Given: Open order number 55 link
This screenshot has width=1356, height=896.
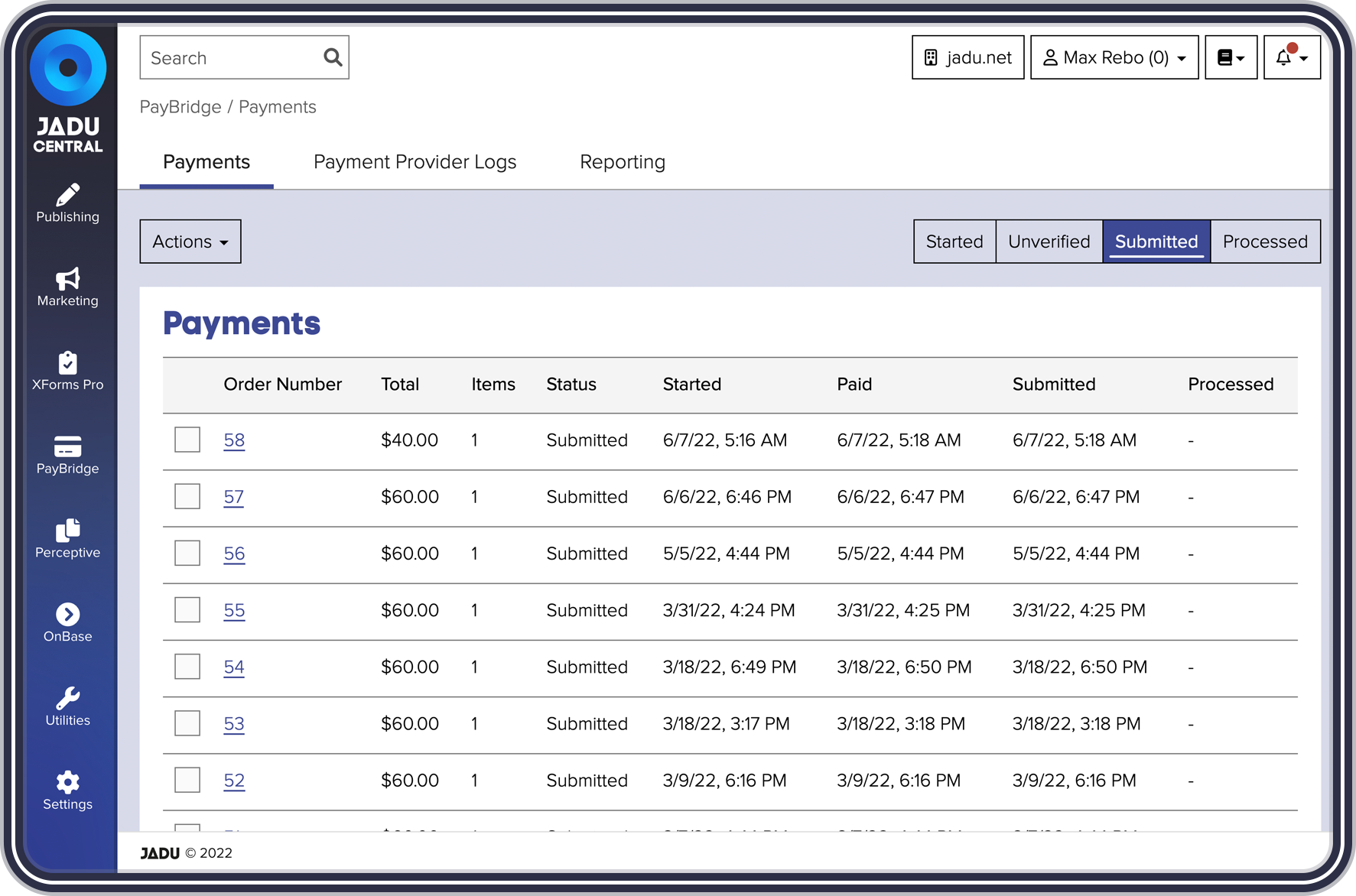Looking at the screenshot, I should click(234, 610).
